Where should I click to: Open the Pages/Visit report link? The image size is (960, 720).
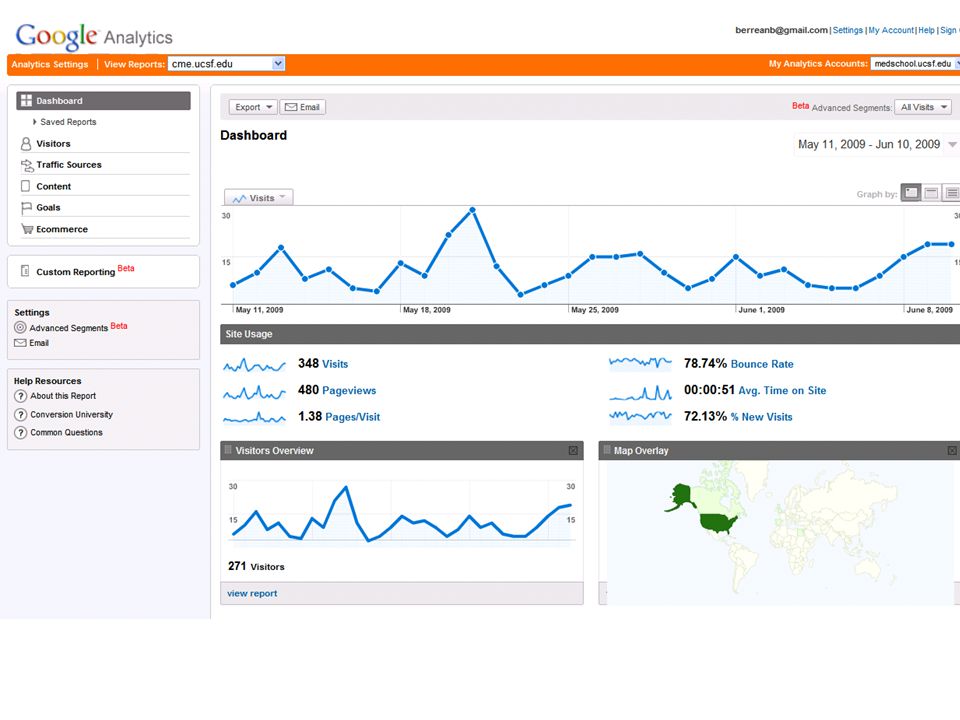352,417
